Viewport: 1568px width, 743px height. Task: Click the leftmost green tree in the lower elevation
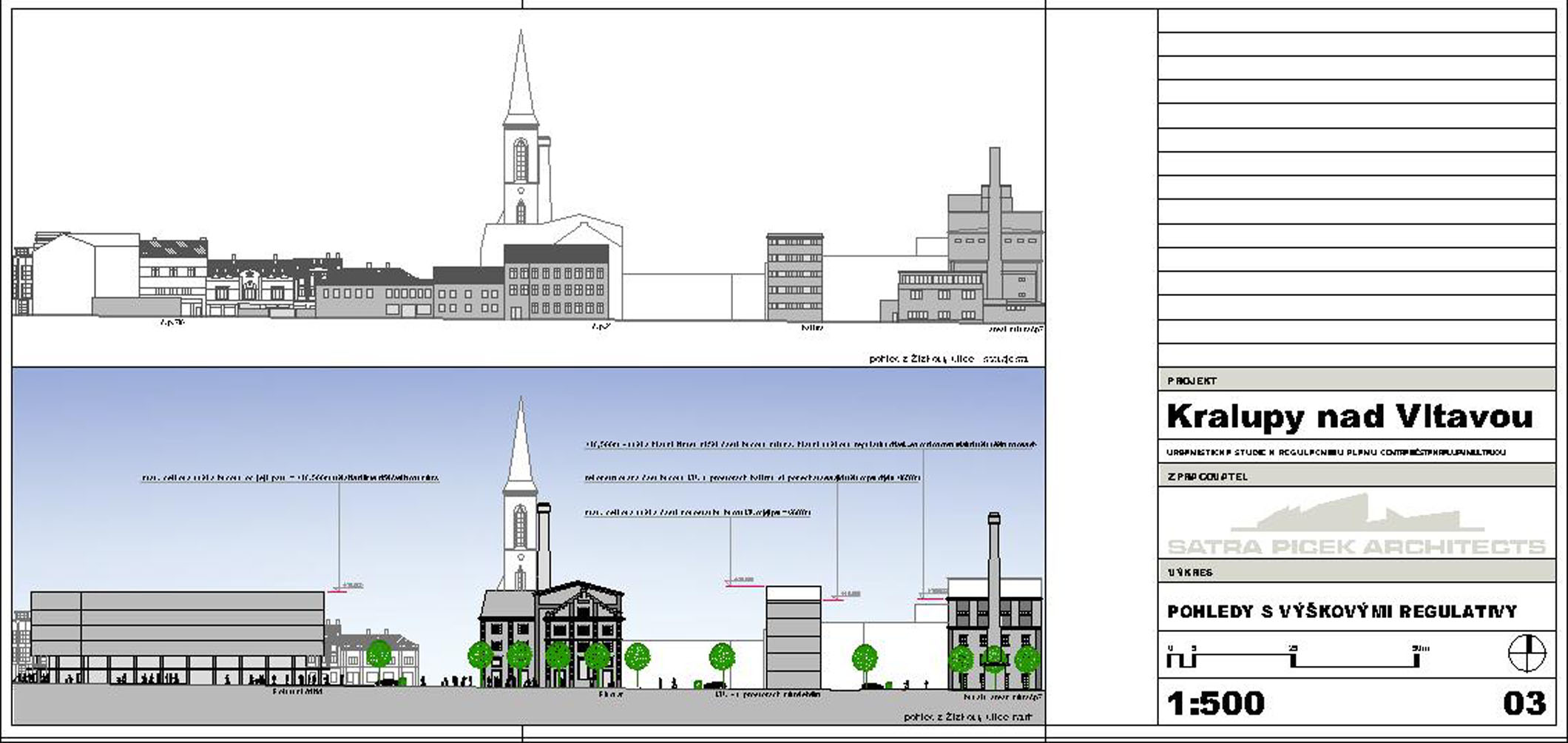(x=379, y=655)
